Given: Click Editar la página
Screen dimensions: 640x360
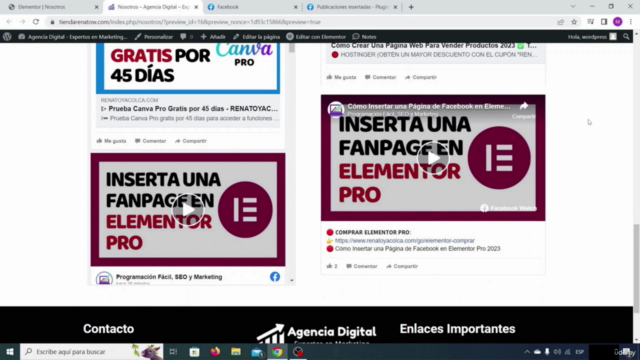Looking at the screenshot, I should pos(256,37).
